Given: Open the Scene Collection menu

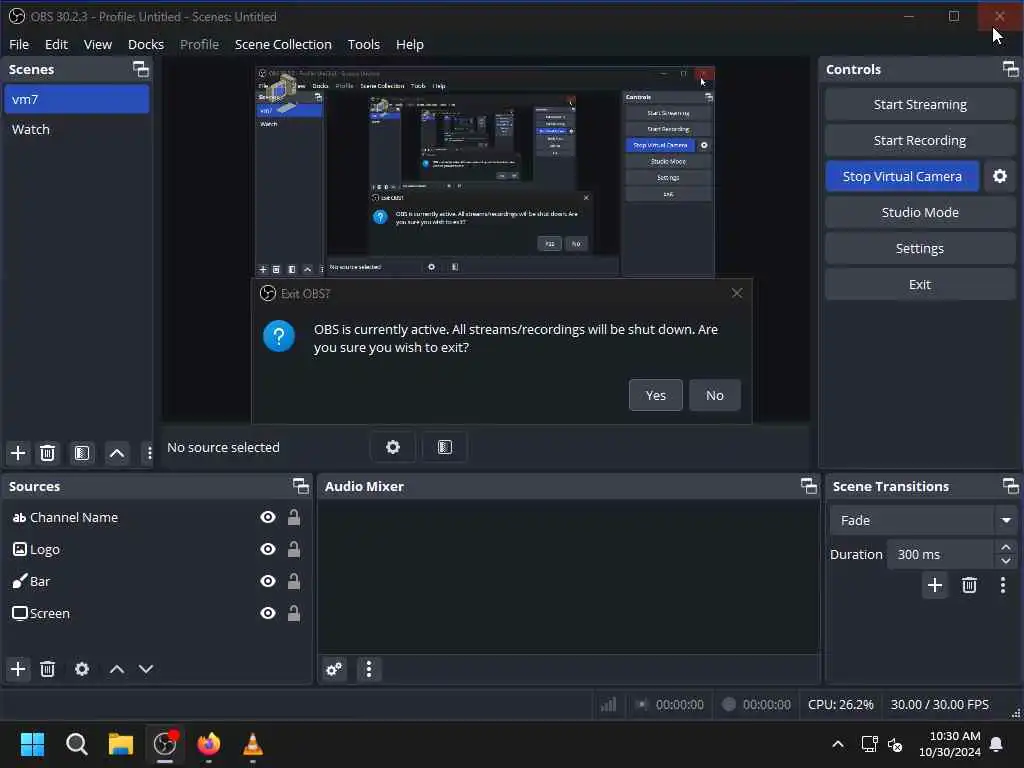Looking at the screenshot, I should click(x=283, y=44).
